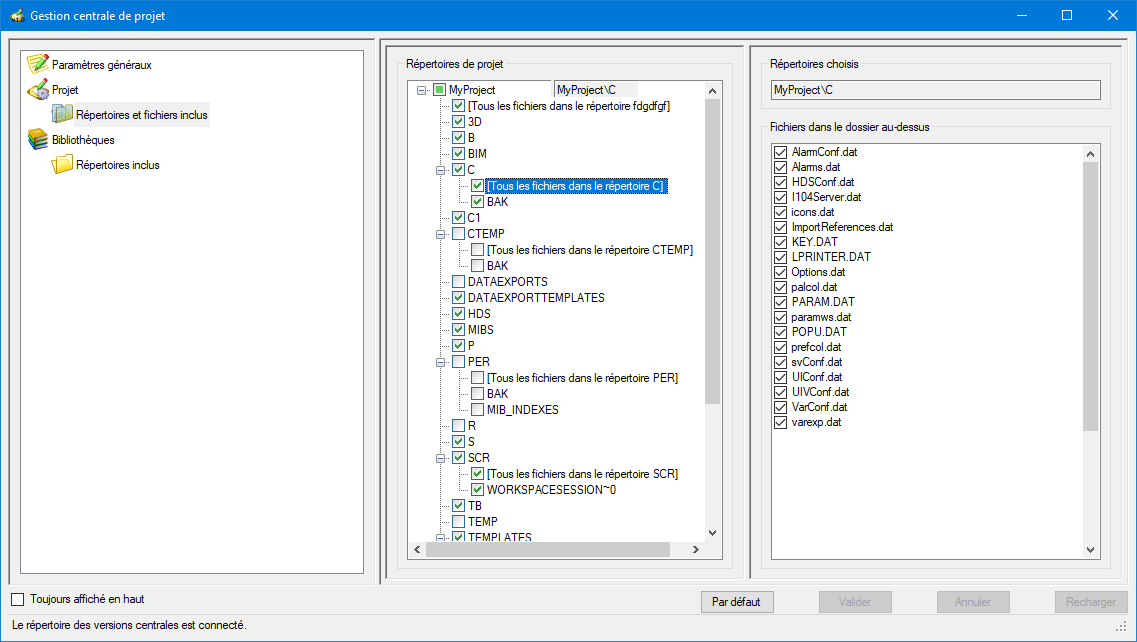Enable Toujours affiché en haut checkbox
The image size is (1137, 642).
(x=17, y=599)
